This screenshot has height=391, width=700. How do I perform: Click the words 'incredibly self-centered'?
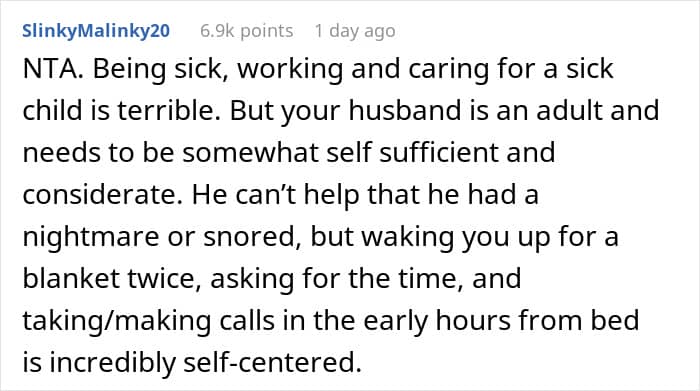coord(205,362)
